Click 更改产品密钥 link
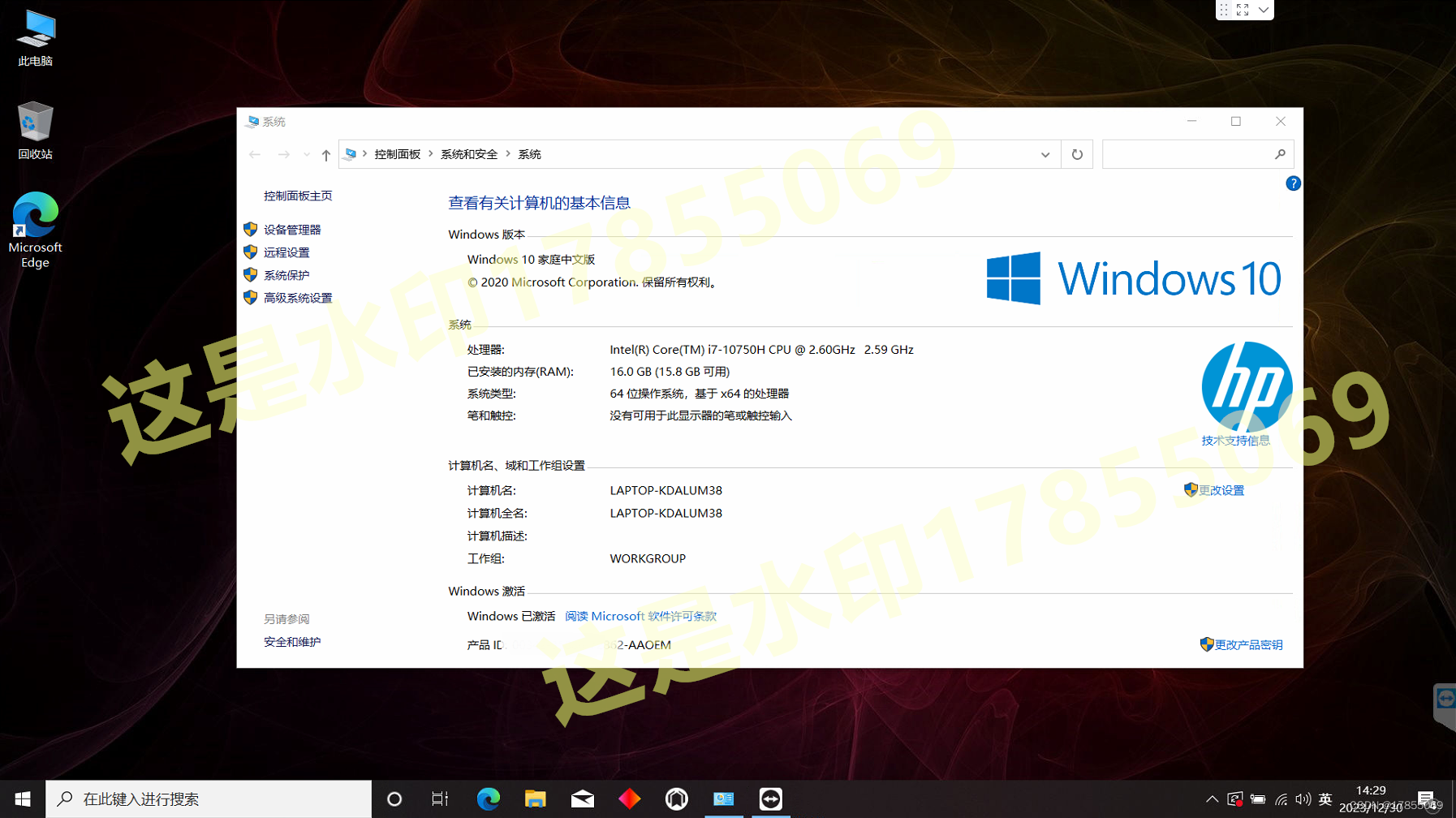Viewport: 1456px width, 818px height. (1248, 644)
